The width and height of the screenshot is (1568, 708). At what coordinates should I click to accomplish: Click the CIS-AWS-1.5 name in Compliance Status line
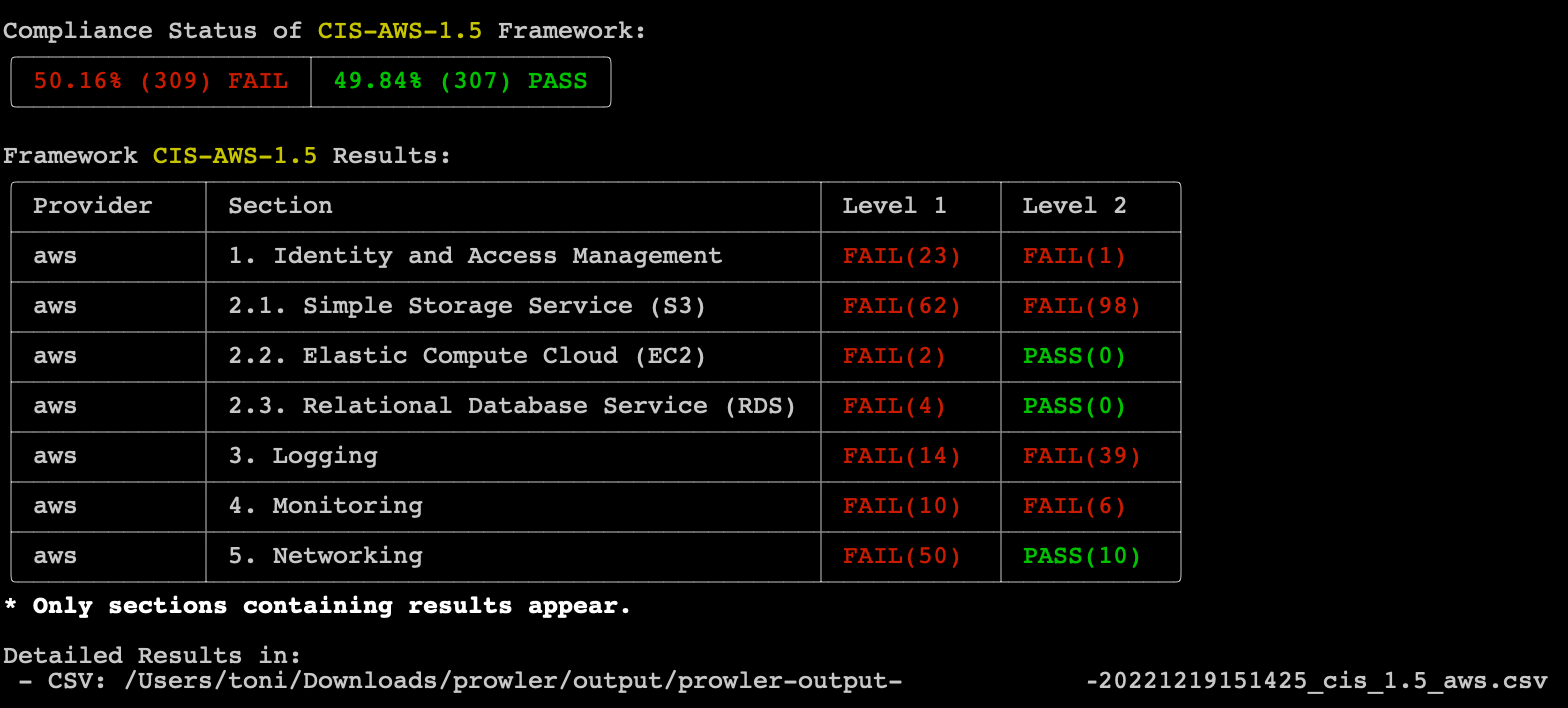point(400,31)
